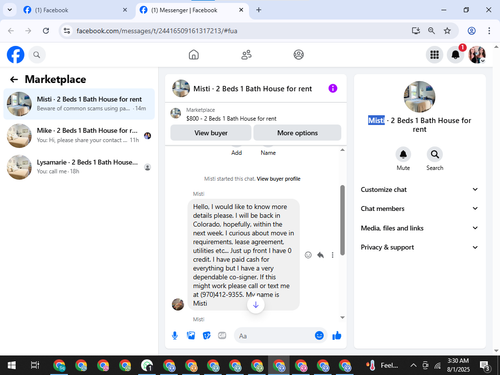Click the Facebook search magnifier icon
Image resolution: width=500 pixels, height=375 pixels.
point(37,55)
